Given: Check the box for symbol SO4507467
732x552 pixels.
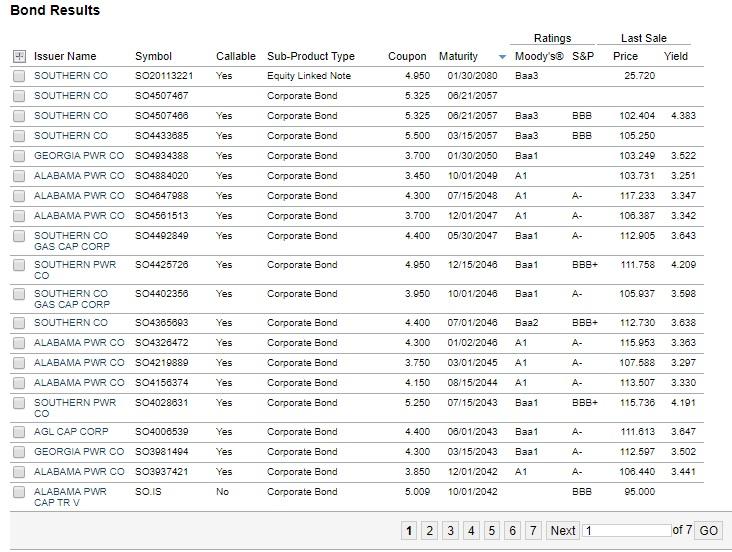Looking at the screenshot, I should [x=19, y=96].
